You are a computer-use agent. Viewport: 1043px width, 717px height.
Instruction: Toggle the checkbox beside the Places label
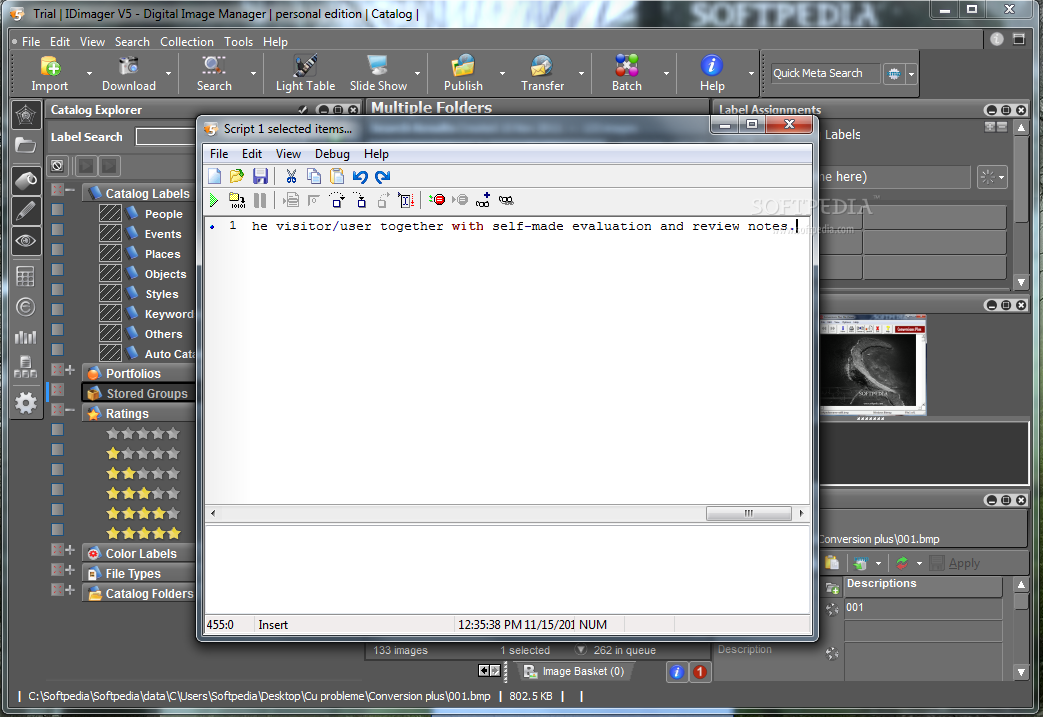point(58,249)
